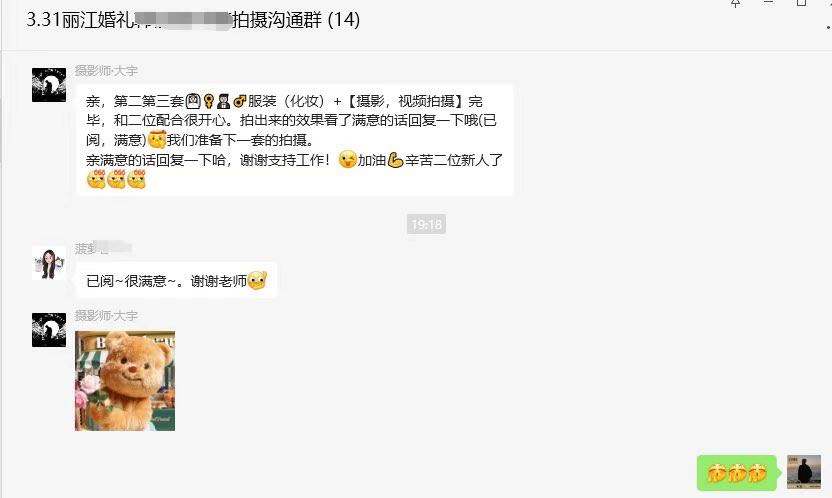832x498 pixels.
Task: Click the emoji after 谢谢老师
Action: pos(257,281)
